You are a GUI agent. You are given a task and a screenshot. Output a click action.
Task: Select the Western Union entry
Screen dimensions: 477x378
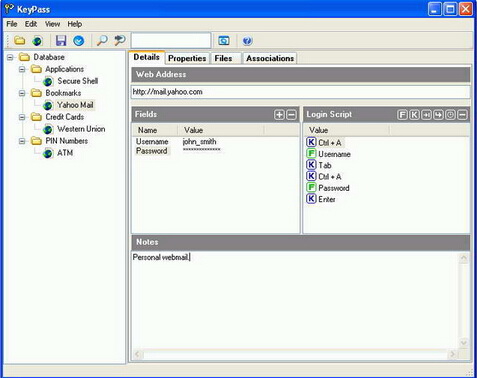tap(81, 129)
